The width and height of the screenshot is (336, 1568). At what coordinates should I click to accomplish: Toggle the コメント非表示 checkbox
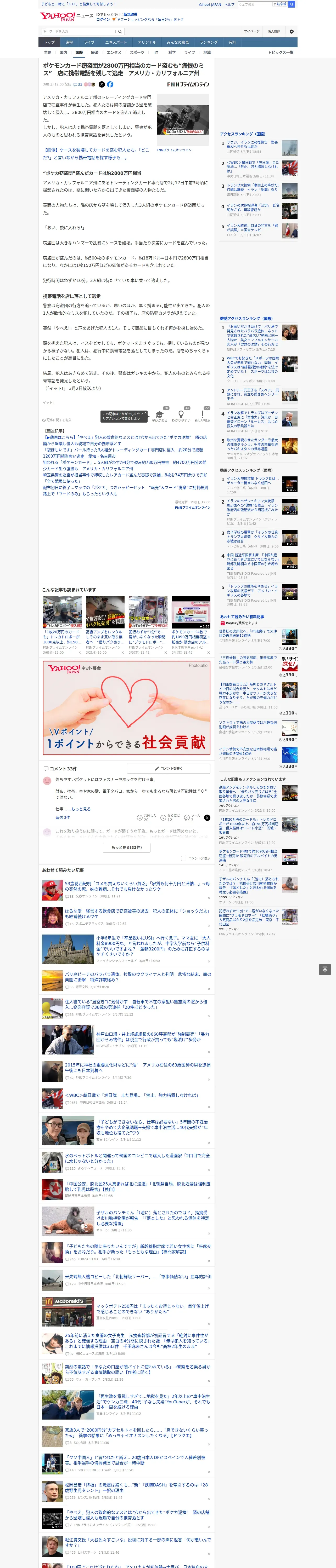(183, 858)
